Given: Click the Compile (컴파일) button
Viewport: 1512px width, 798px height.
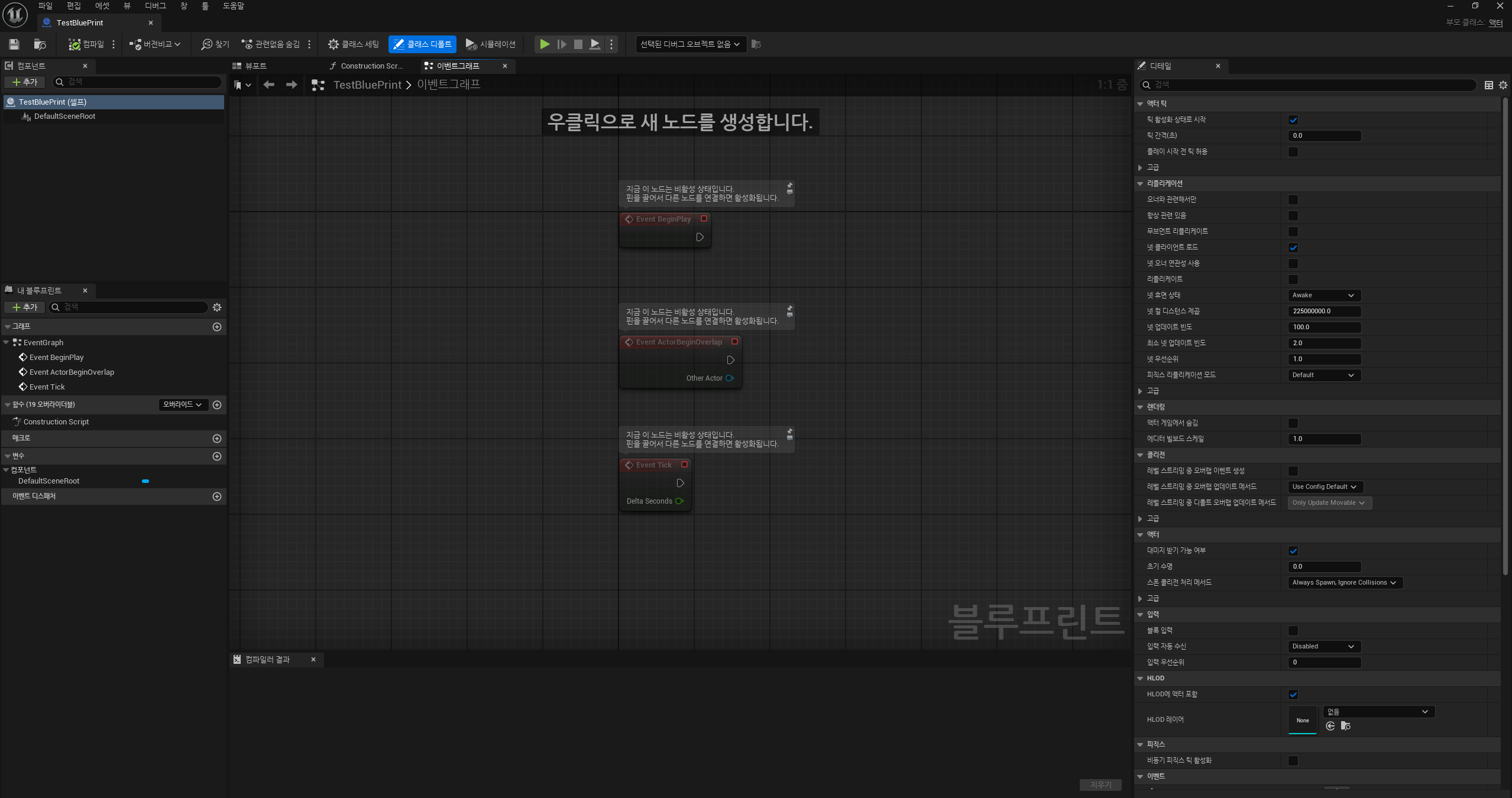Looking at the screenshot, I should tap(86, 44).
